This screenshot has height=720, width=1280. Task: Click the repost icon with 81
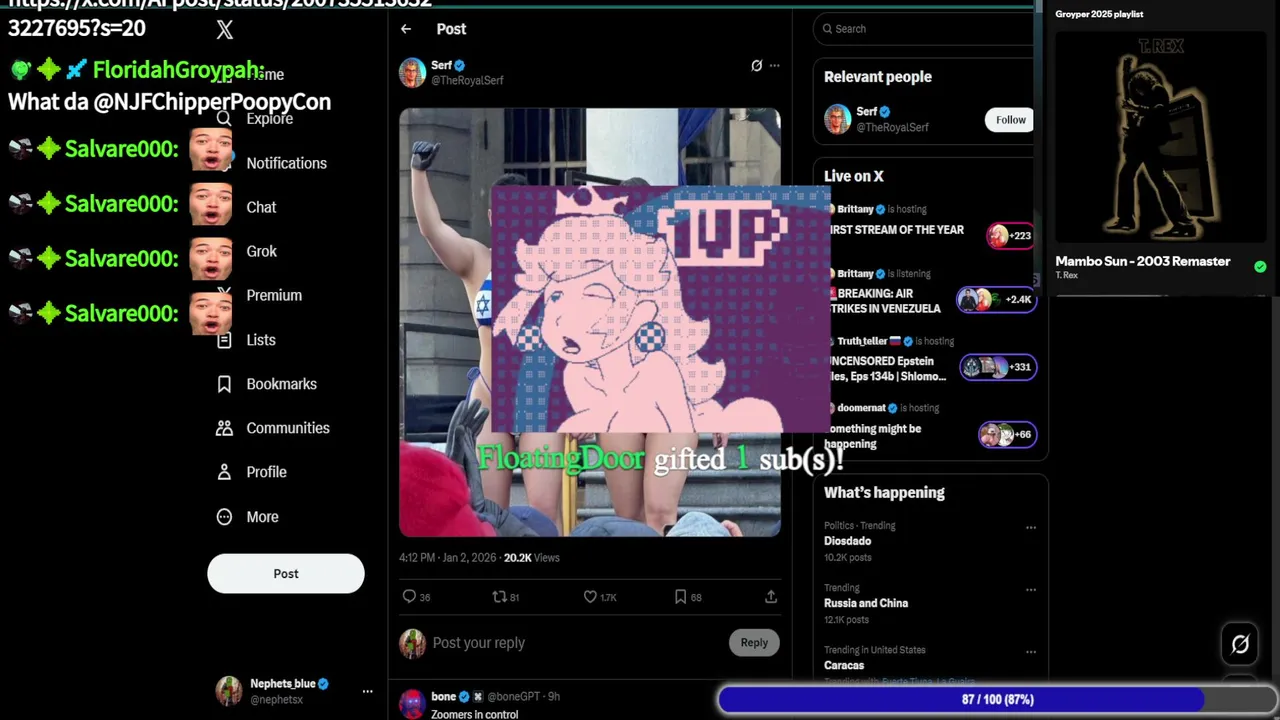tap(499, 597)
